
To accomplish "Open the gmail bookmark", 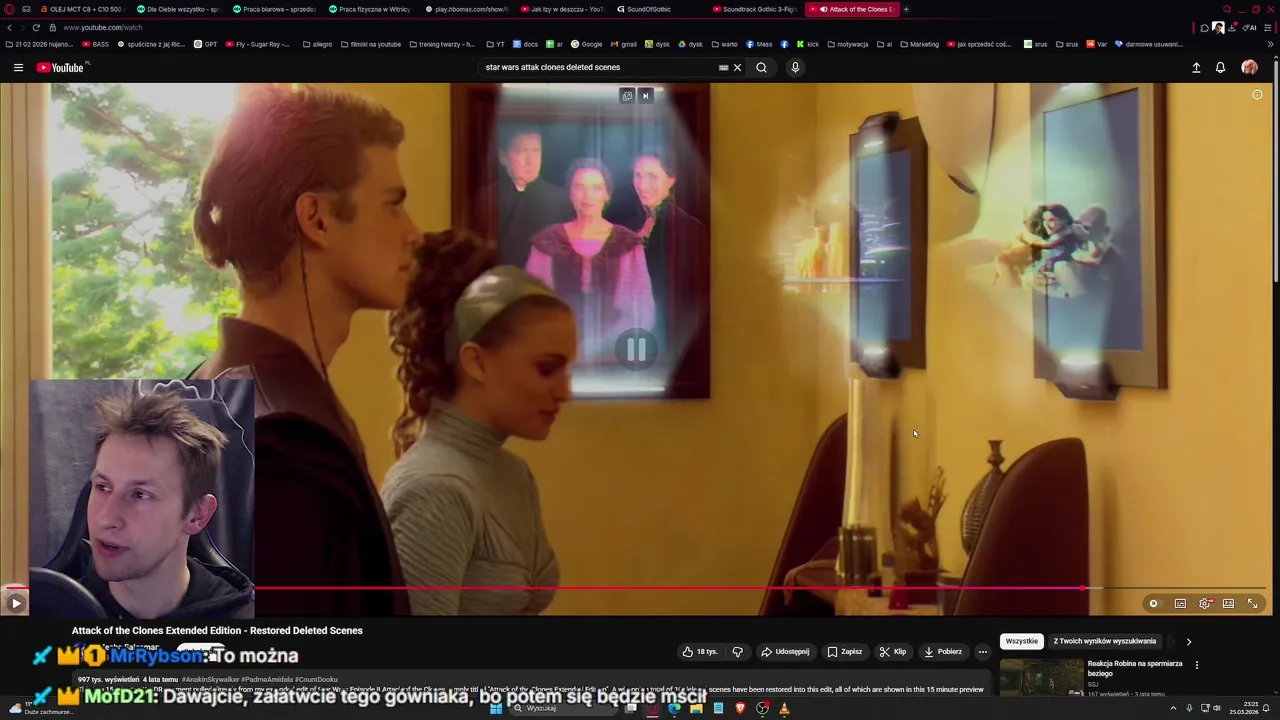I will (x=623, y=44).
